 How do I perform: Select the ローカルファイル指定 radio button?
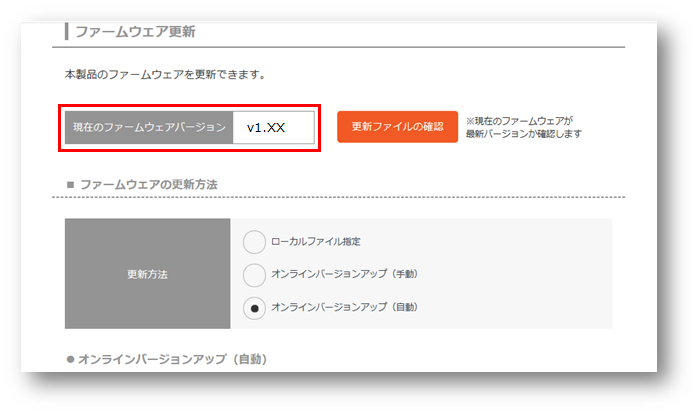255,242
